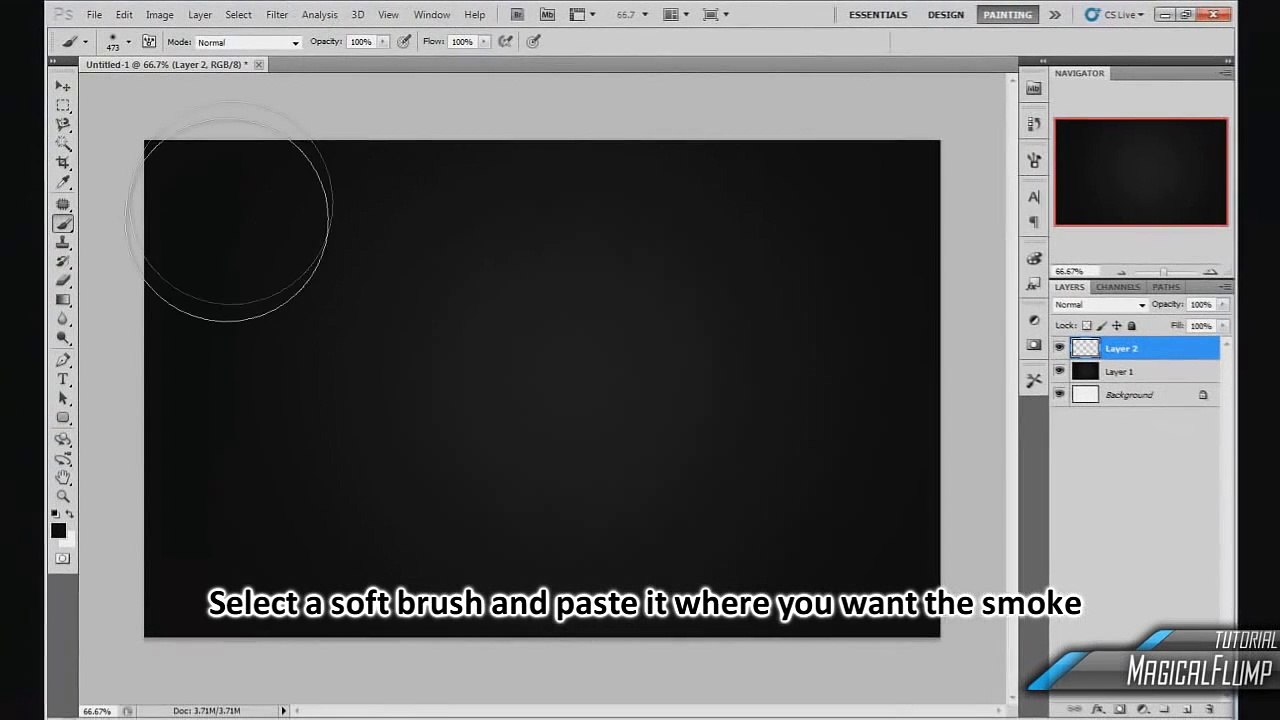
Task: Open the Adjustments panel icon
Action: coord(1034,320)
